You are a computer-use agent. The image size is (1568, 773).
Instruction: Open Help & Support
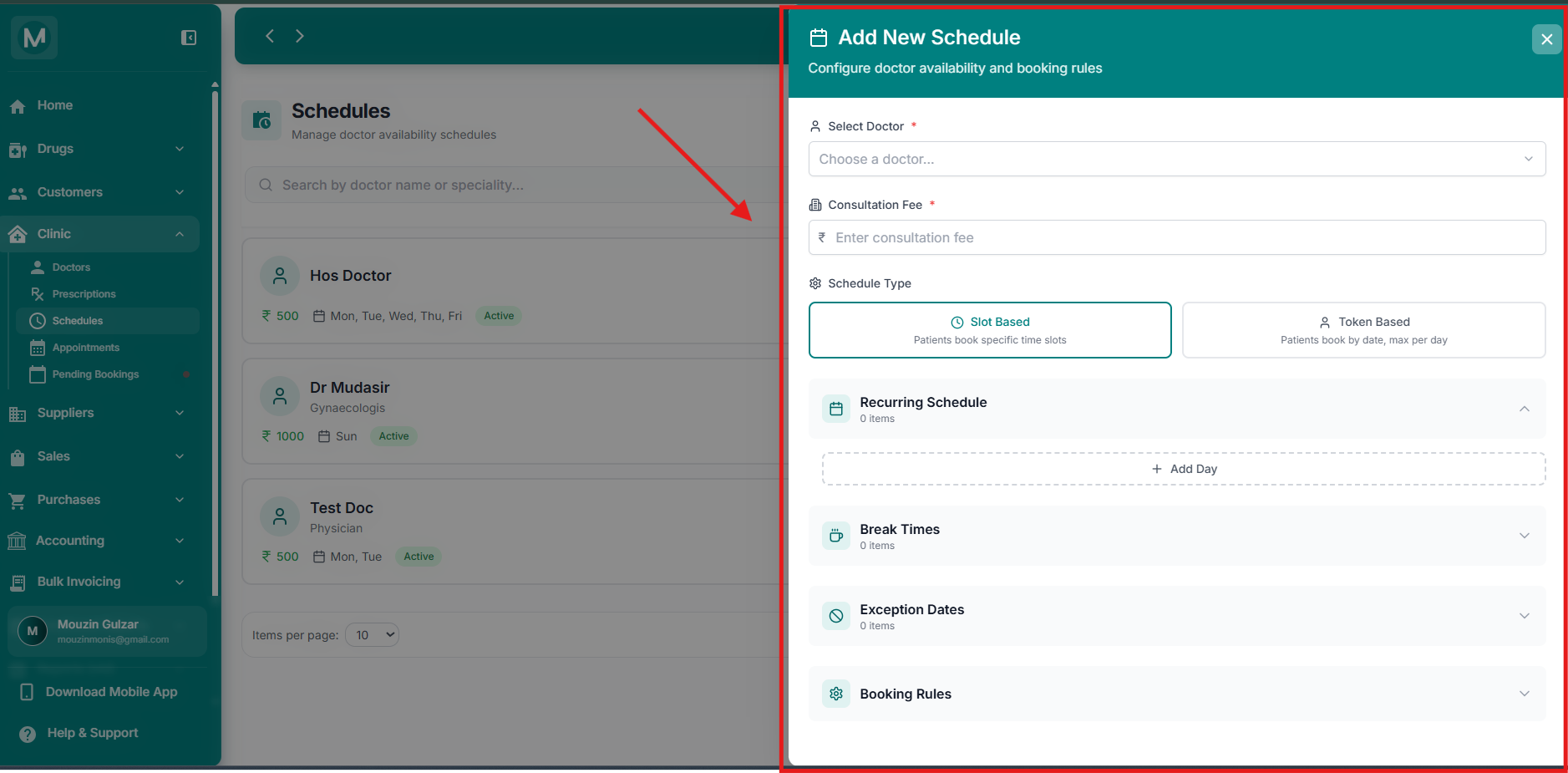(x=93, y=733)
